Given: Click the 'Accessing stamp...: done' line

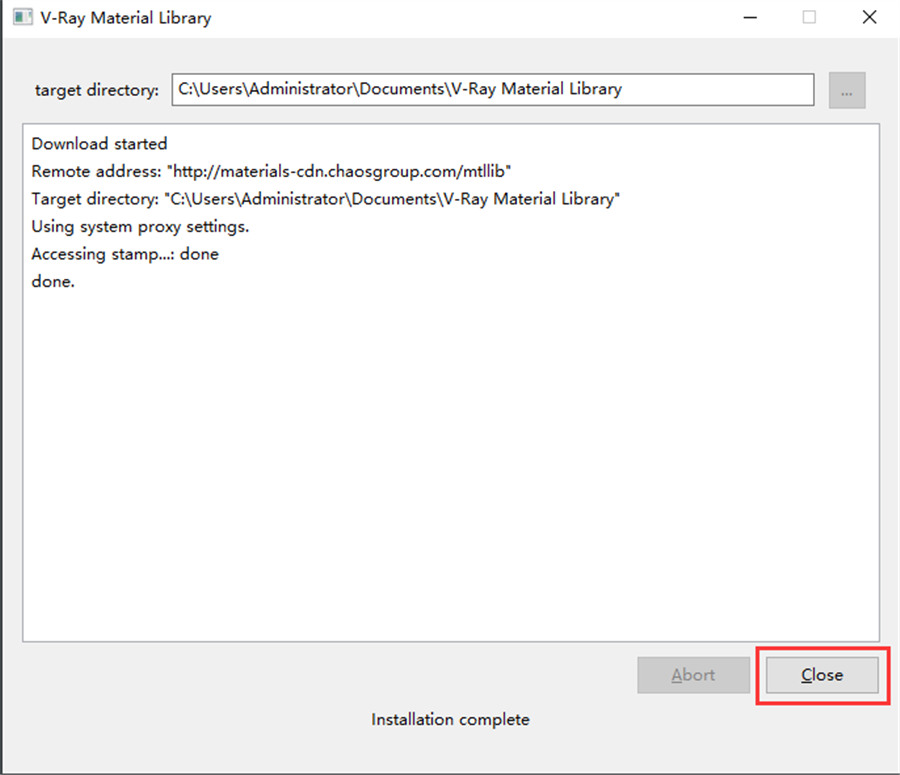Looking at the screenshot, I should 125,254.
